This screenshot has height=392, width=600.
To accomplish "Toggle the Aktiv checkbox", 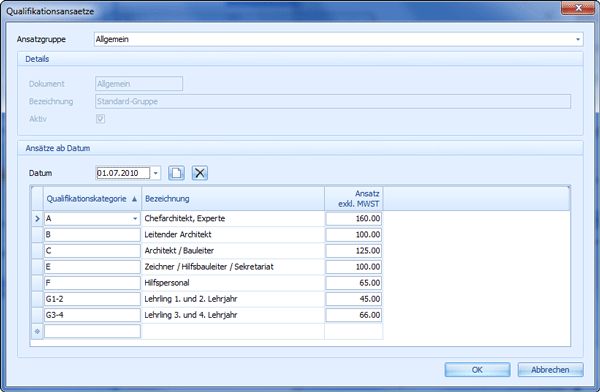I will tap(100, 119).
